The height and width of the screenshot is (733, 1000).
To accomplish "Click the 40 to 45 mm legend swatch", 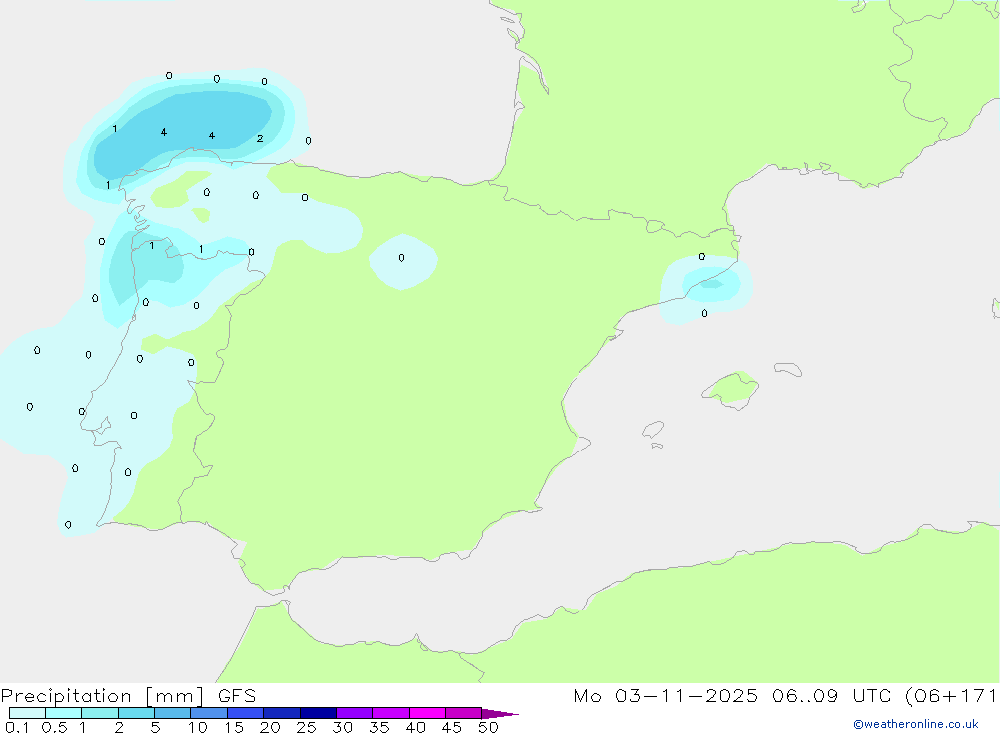I will click(x=427, y=713).
